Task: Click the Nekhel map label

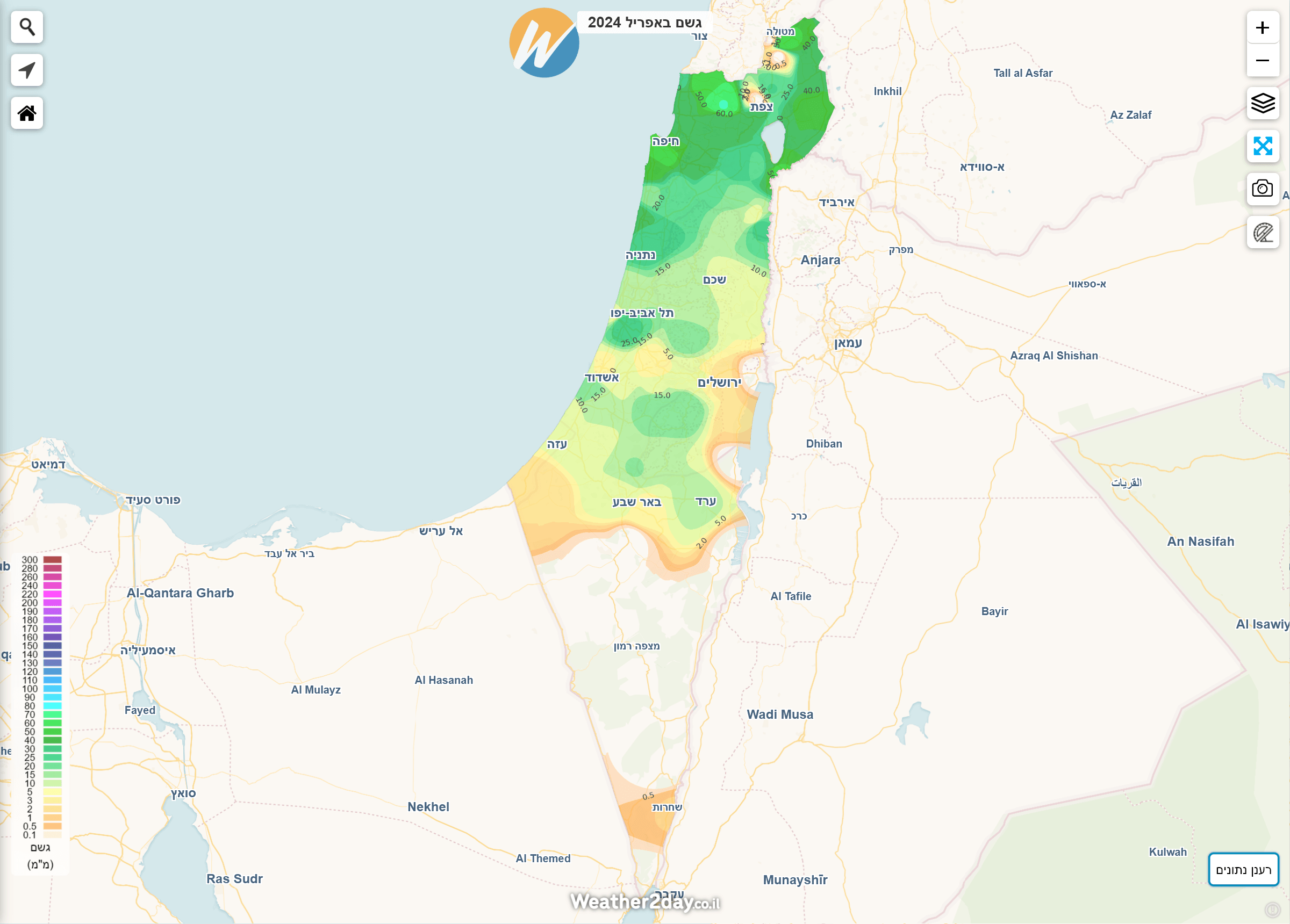Action: (428, 806)
